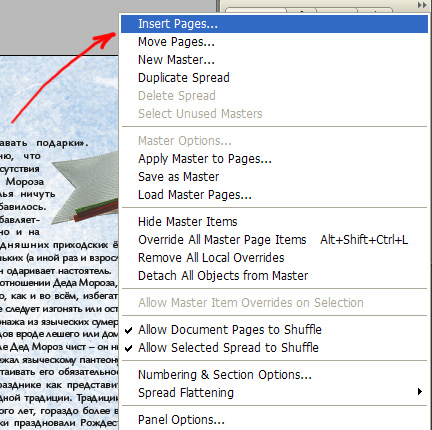
Task: Click Hide Master Items
Action: pyautogui.click(x=274, y=222)
